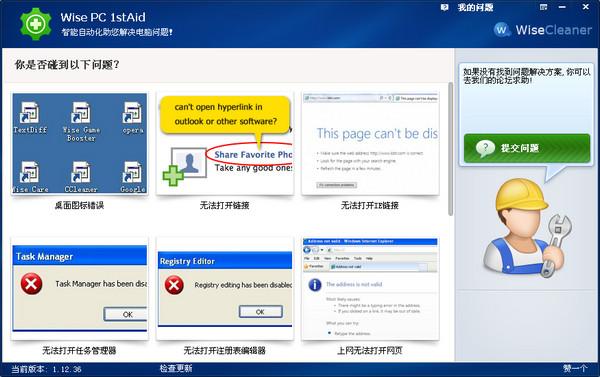The width and height of the screenshot is (600, 377).
Task: Open 我的问题 in the title bar
Action: 475,7
